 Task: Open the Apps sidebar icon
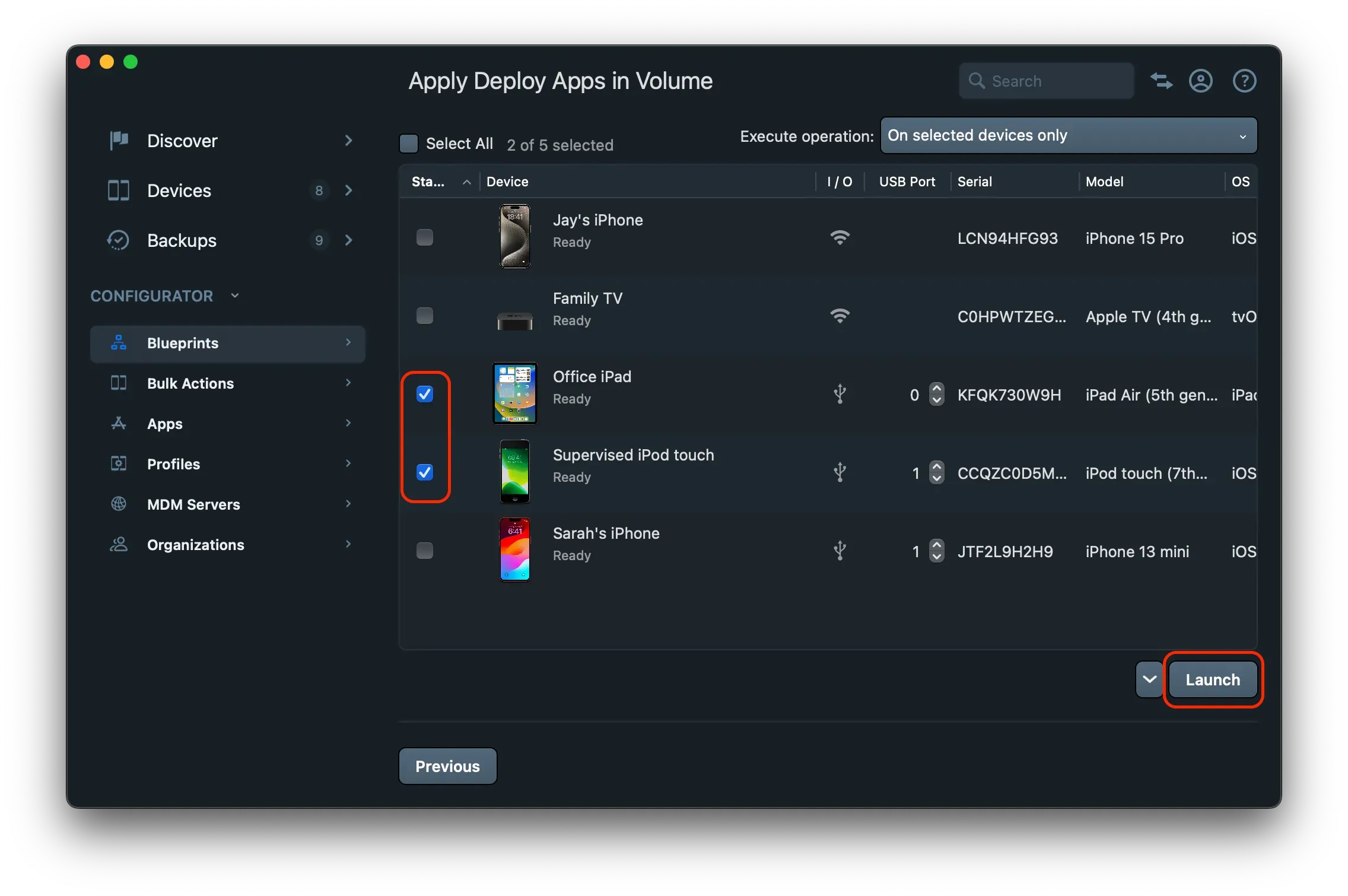(118, 424)
